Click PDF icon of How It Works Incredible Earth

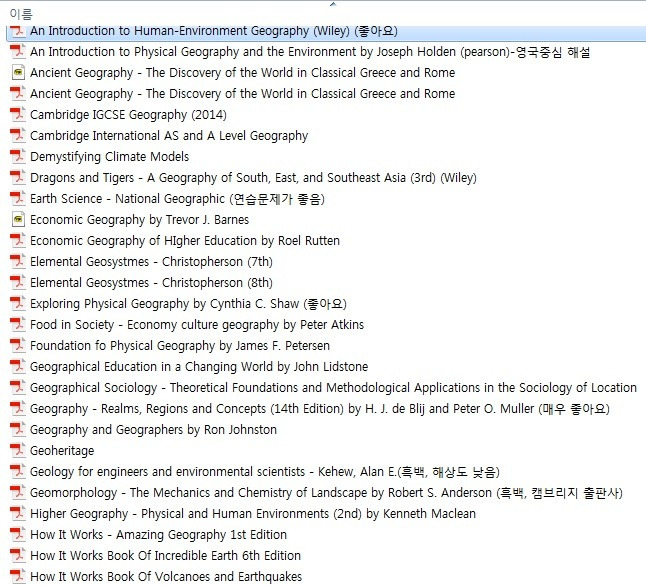pos(18,556)
